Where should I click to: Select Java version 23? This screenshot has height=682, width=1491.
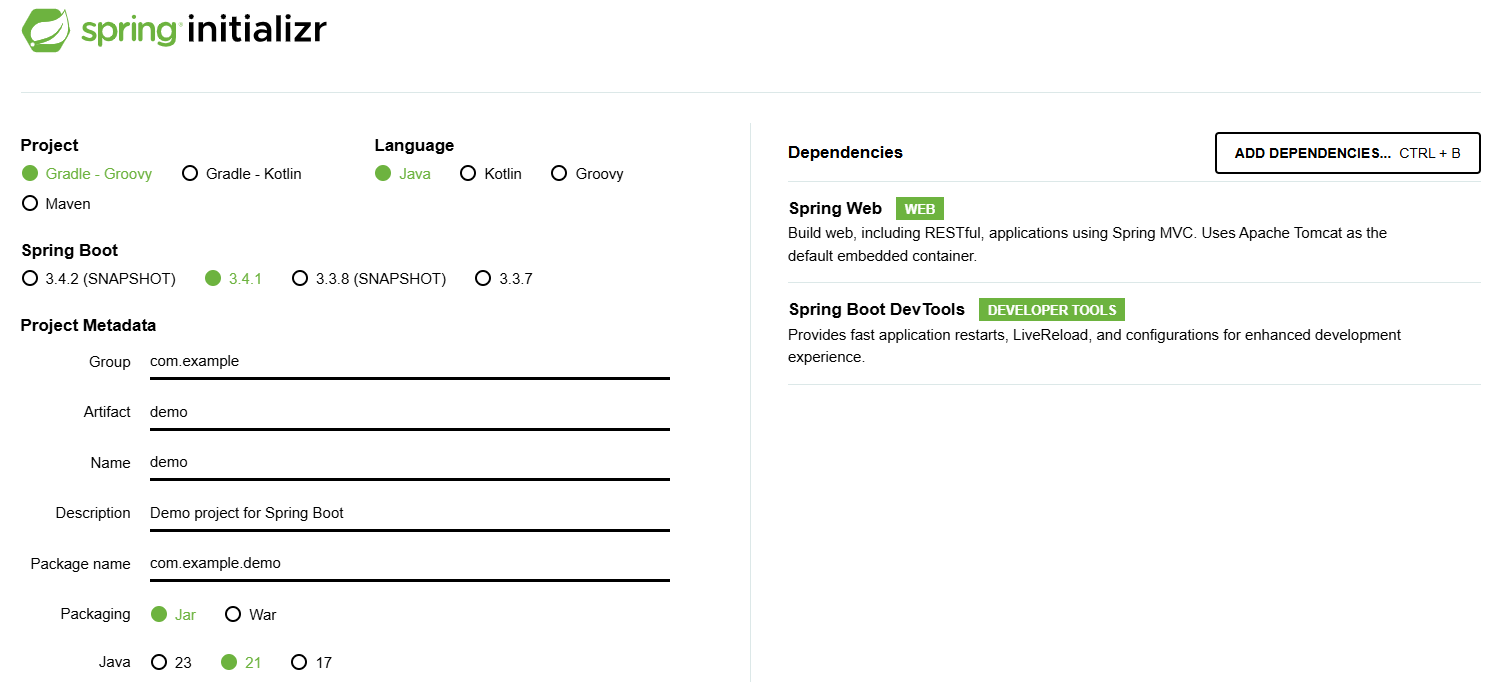pyautogui.click(x=171, y=663)
